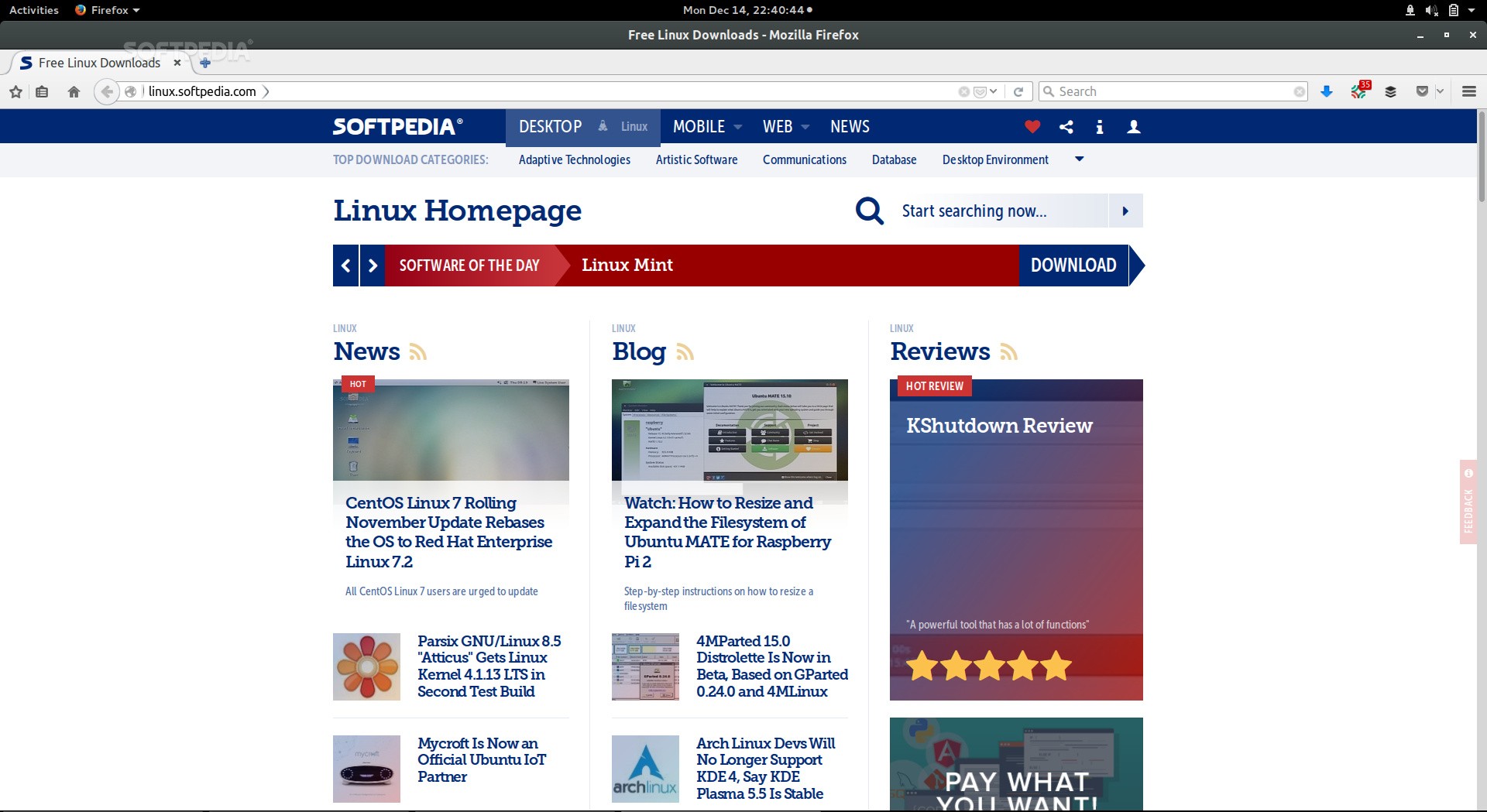Viewport: 1487px width, 812px height.
Task: Open the Reviews RSS feed icon
Action: point(1008,352)
